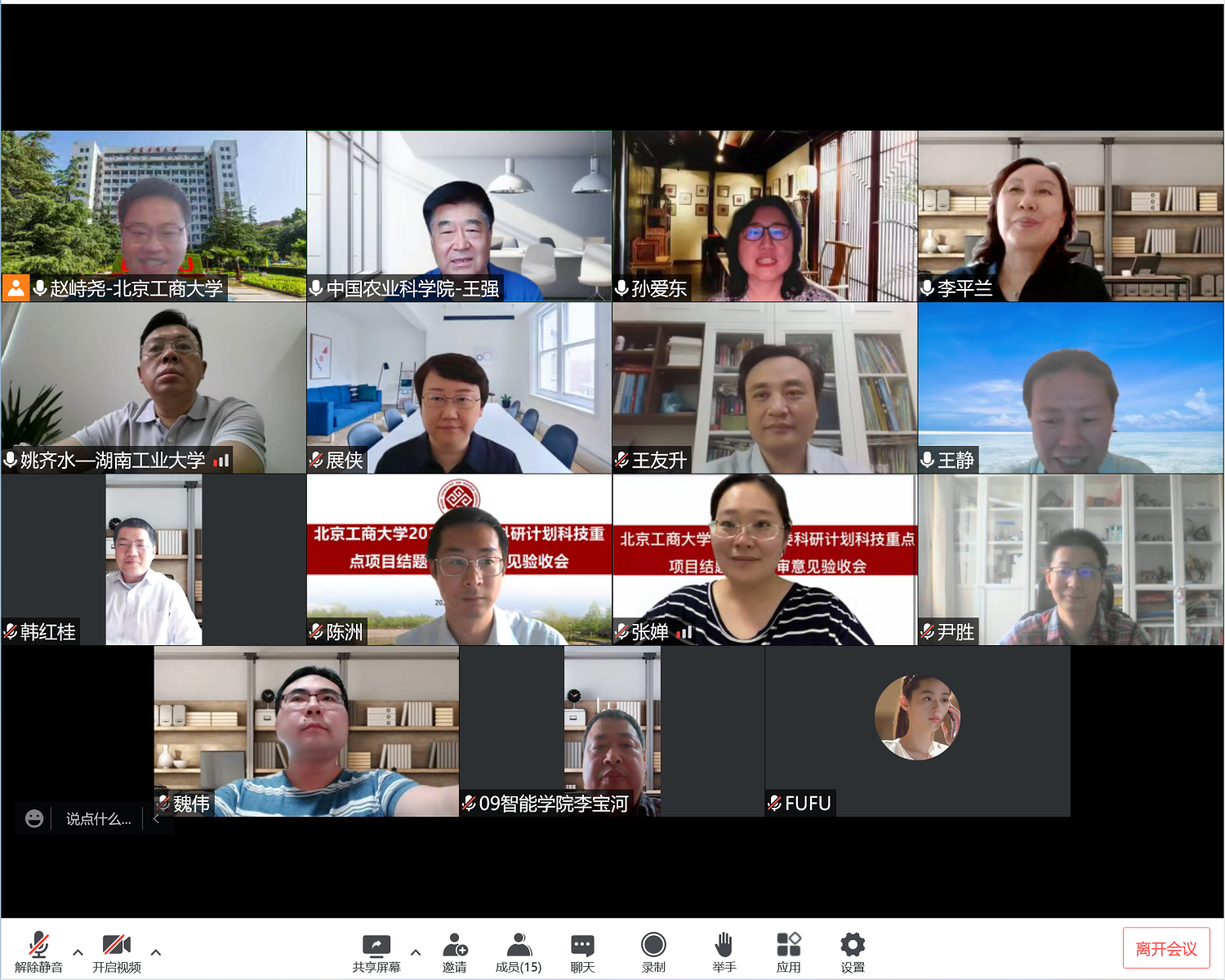
Task: Open the apps panel
Action: tap(788, 946)
